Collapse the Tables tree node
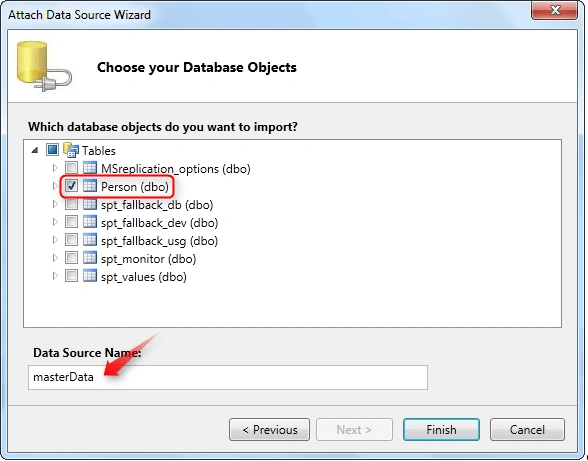The height and width of the screenshot is (461, 588). [x=35, y=150]
